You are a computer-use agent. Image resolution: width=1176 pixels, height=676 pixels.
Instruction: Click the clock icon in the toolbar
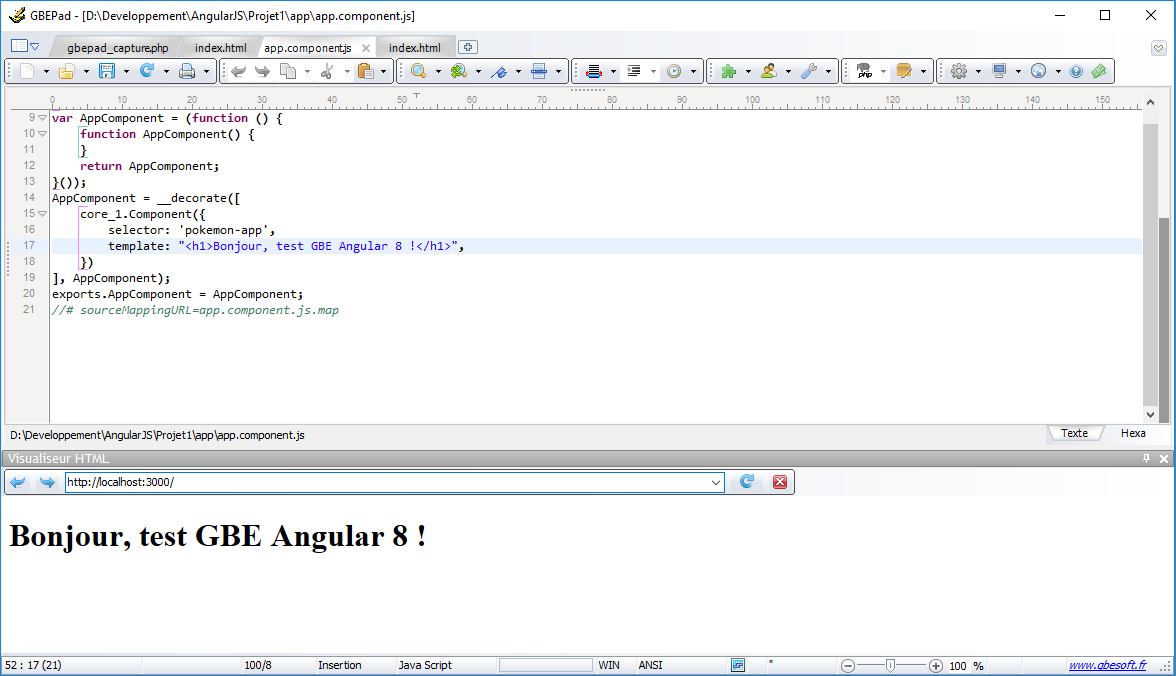pyautogui.click(x=674, y=71)
